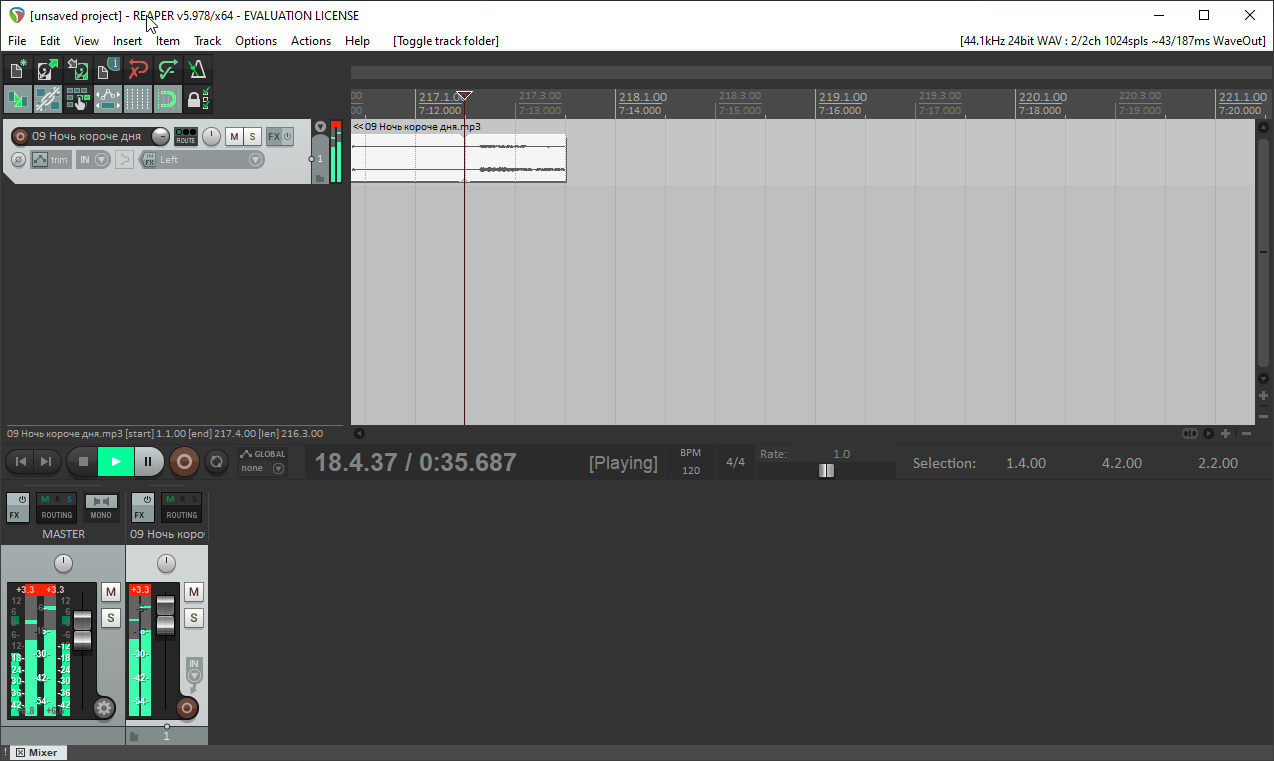Open the File menu
The width and height of the screenshot is (1274, 761).
[x=17, y=41]
